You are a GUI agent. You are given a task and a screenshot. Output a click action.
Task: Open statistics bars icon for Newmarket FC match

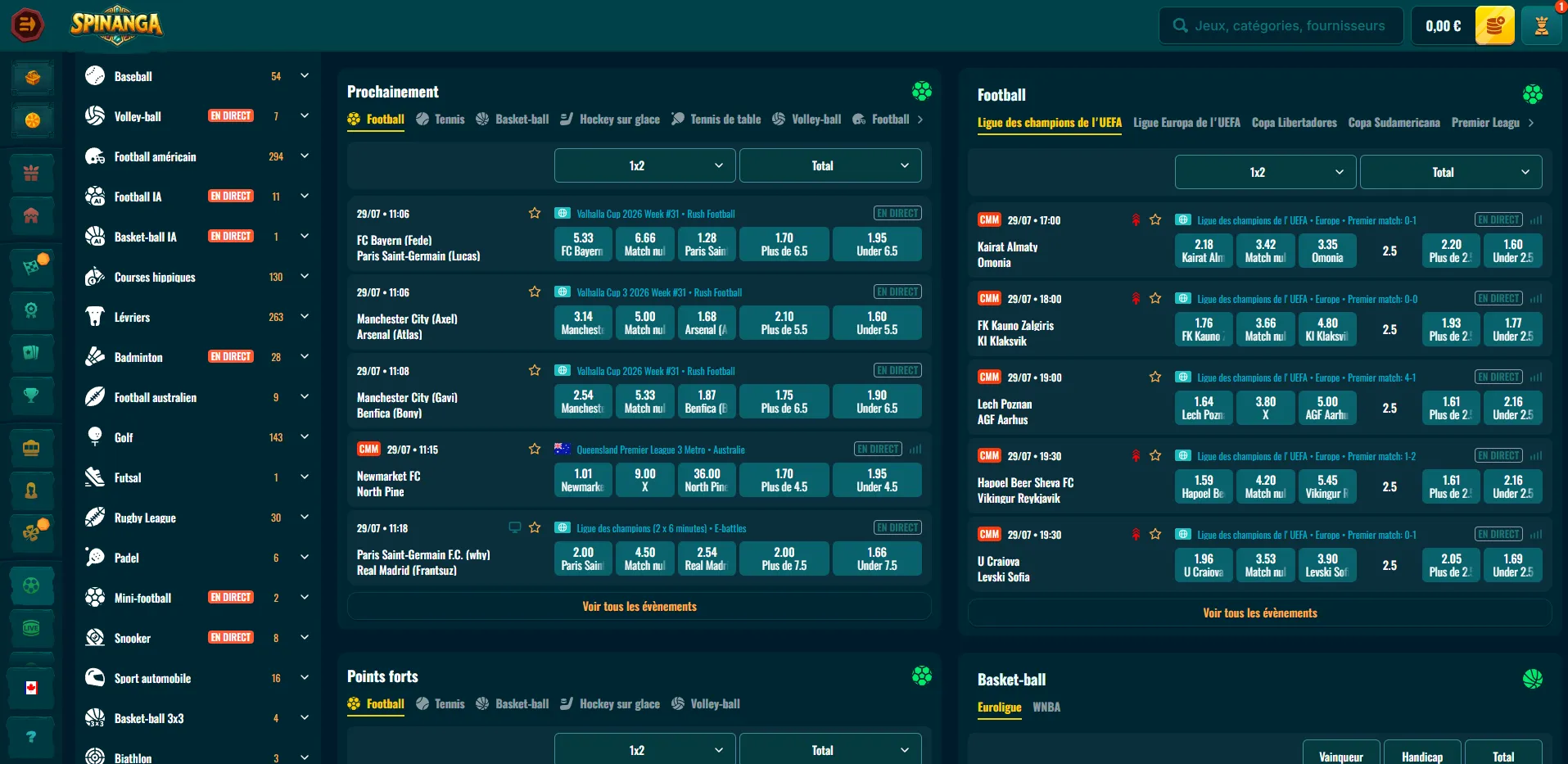coord(915,450)
